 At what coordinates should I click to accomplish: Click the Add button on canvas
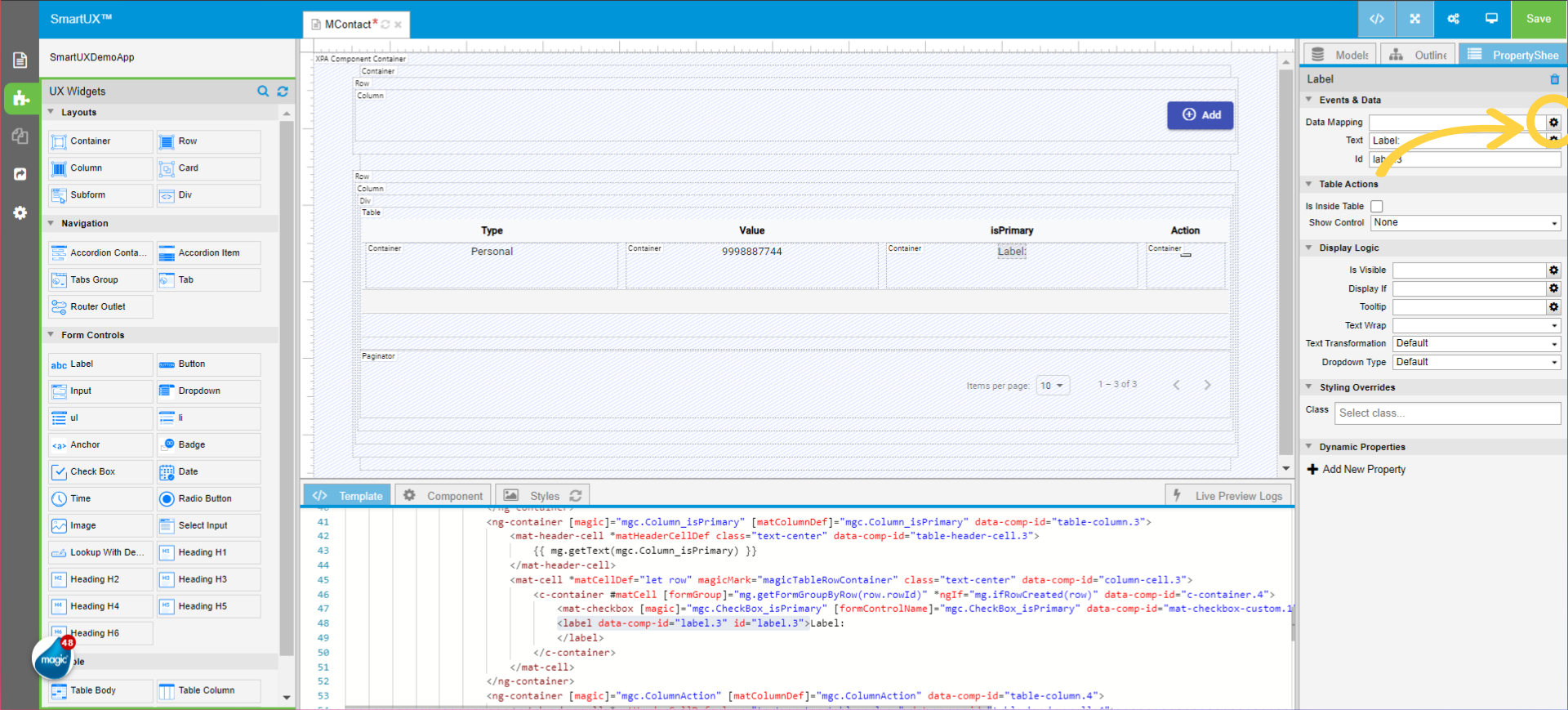click(1200, 115)
